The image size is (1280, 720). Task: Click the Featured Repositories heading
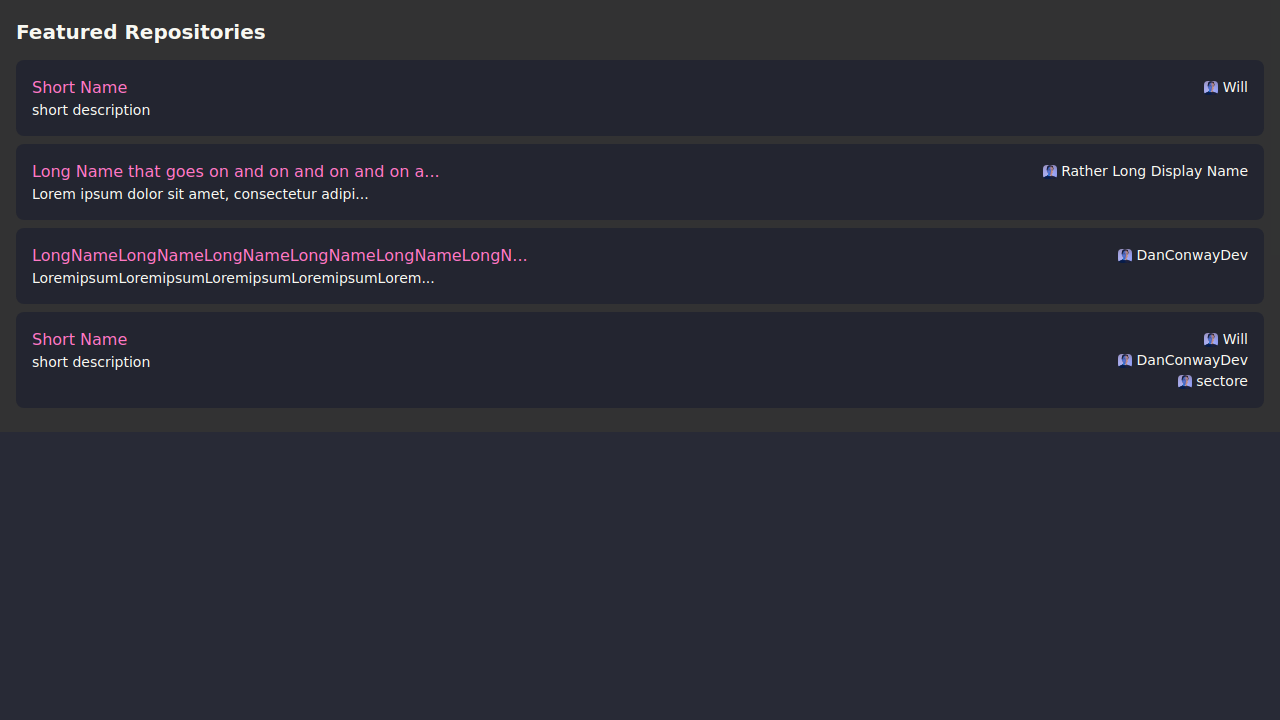click(x=141, y=32)
